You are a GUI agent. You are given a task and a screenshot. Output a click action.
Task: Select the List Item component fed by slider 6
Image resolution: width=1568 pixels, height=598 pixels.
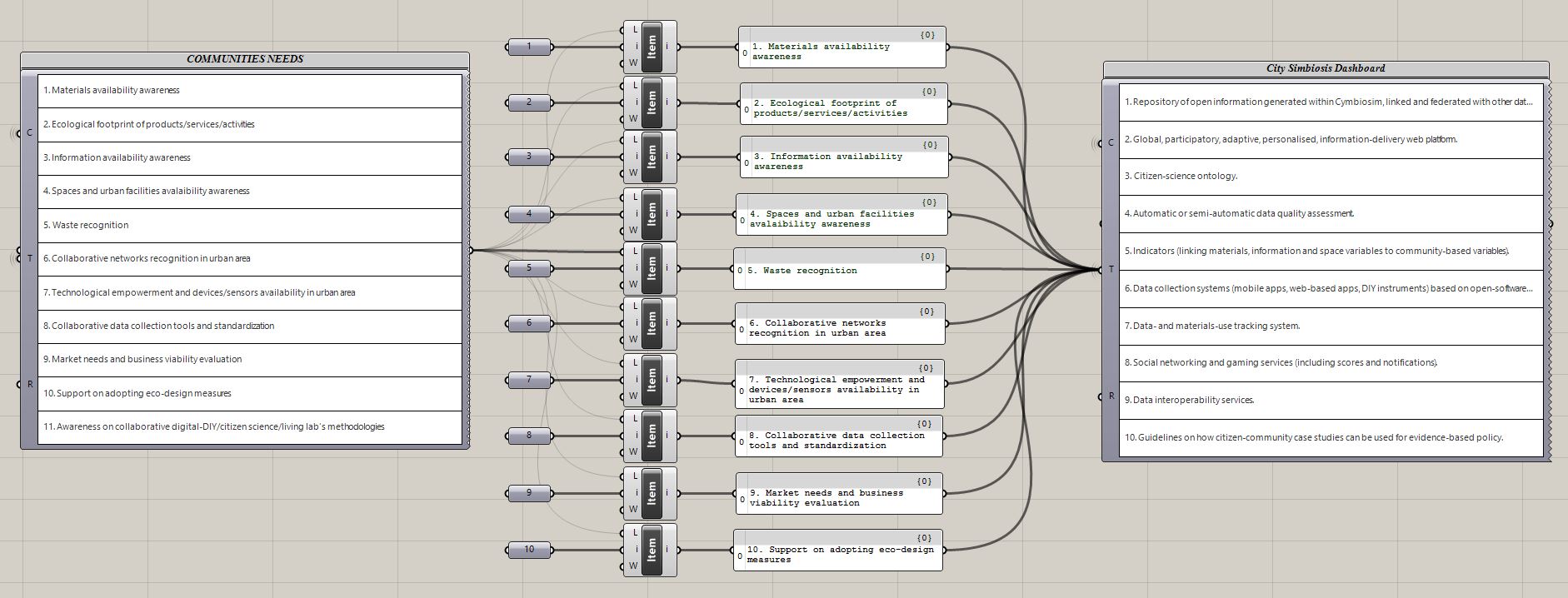click(x=651, y=323)
